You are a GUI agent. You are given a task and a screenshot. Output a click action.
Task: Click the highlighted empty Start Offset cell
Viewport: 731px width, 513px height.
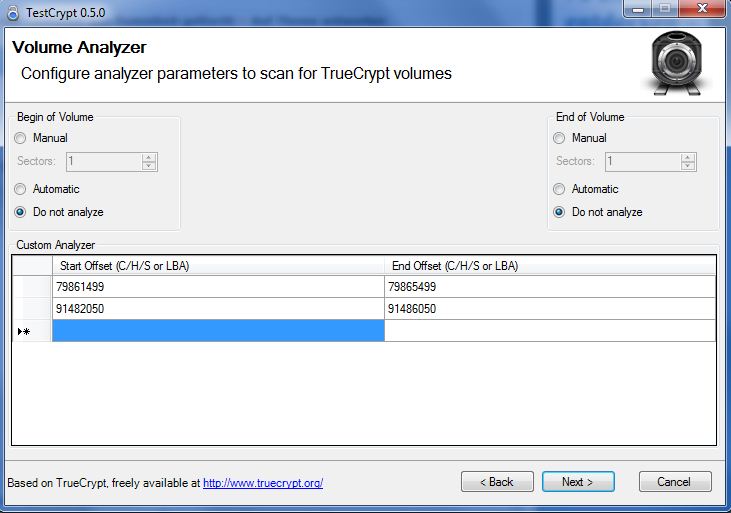pos(218,331)
